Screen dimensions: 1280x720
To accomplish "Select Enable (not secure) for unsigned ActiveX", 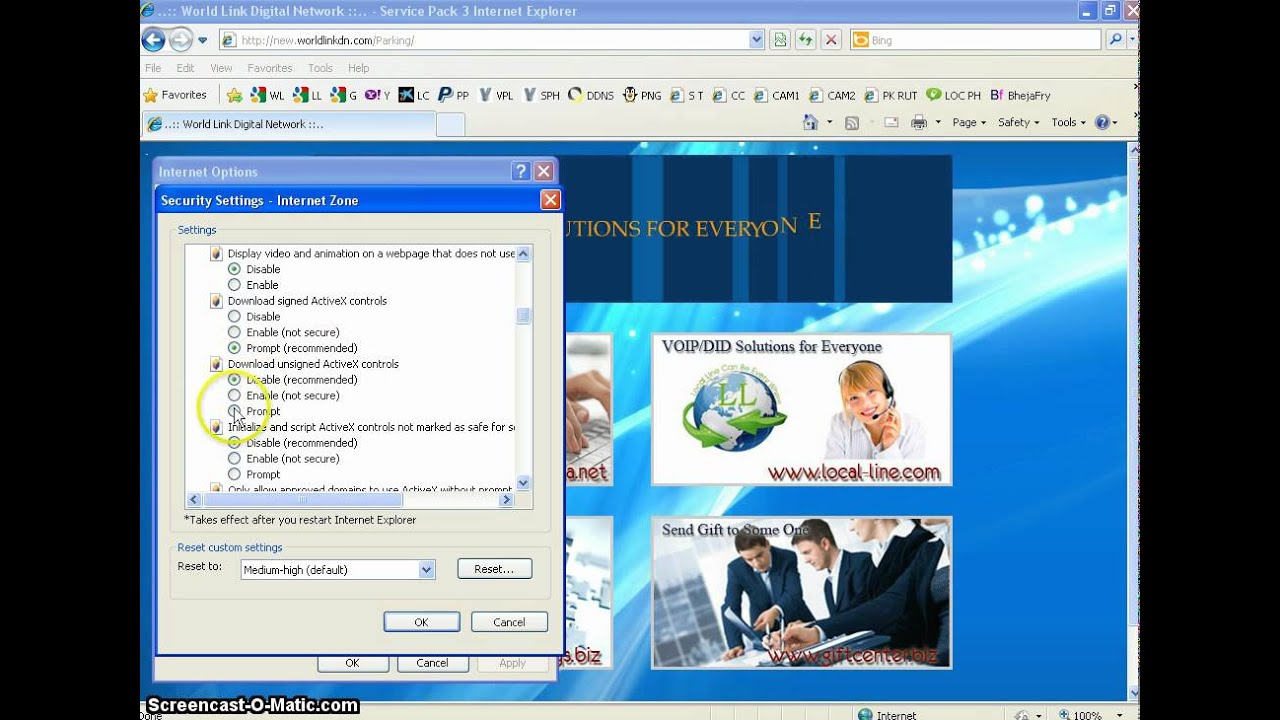I will (234, 395).
